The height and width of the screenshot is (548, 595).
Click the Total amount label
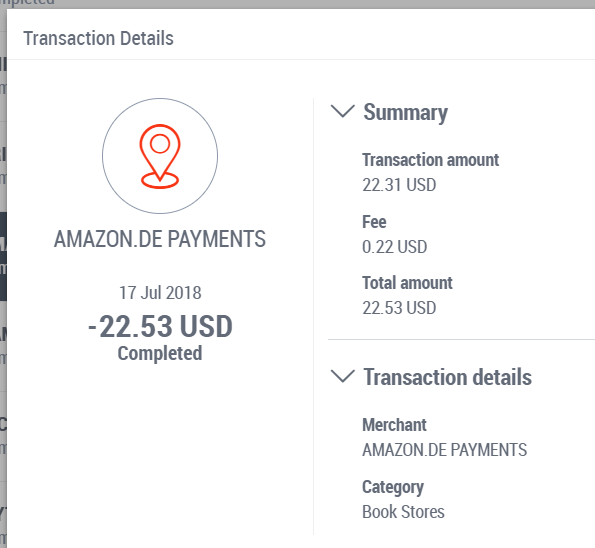click(x=408, y=283)
